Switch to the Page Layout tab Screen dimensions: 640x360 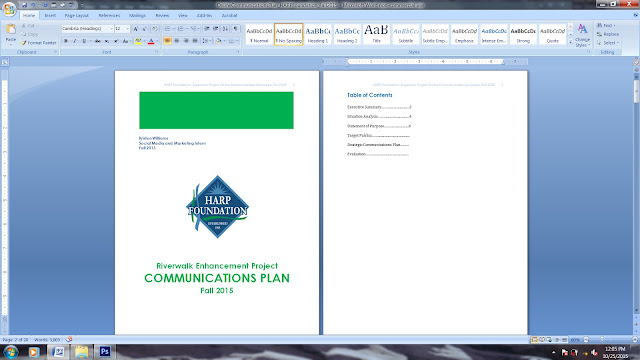coord(76,16)
